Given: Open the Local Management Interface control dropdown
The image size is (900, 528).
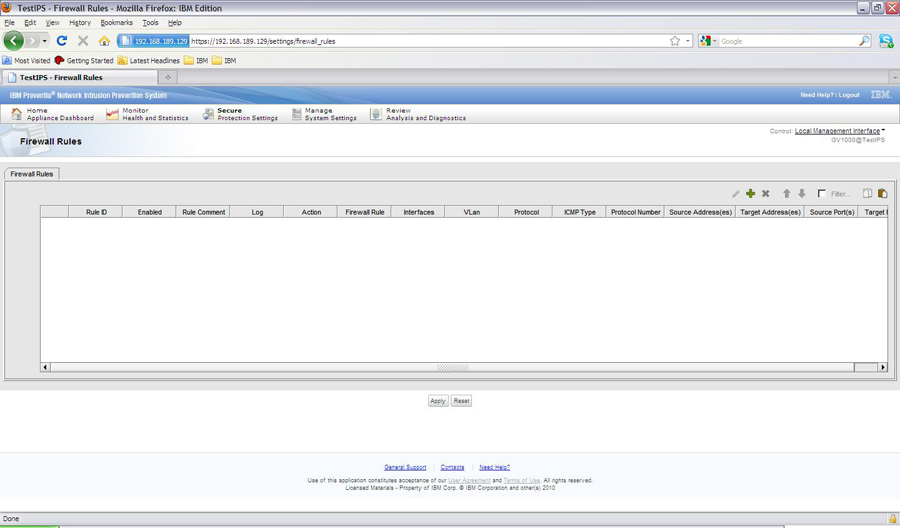Looking at the screenshot, I should coord(839,131).
